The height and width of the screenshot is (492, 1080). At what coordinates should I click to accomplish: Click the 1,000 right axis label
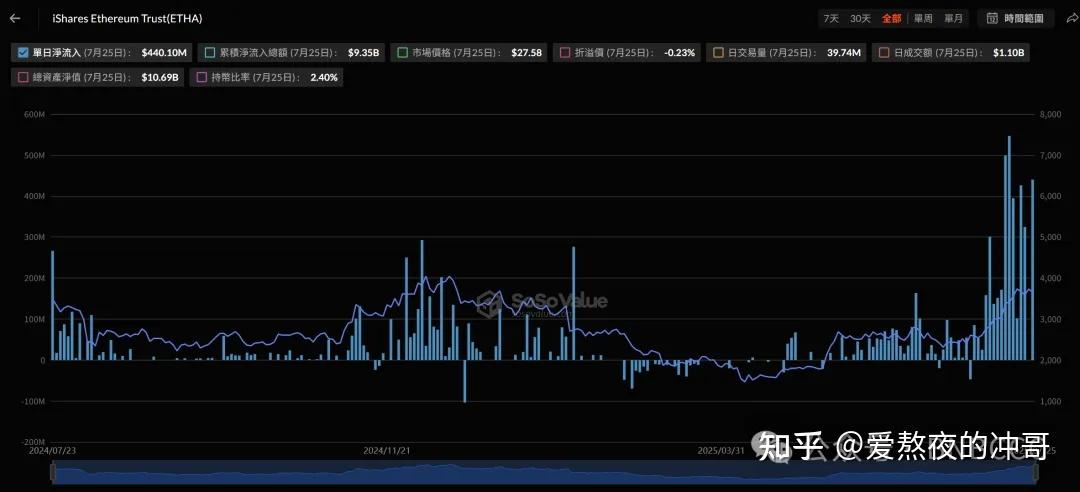click(x=1050, y=401)
